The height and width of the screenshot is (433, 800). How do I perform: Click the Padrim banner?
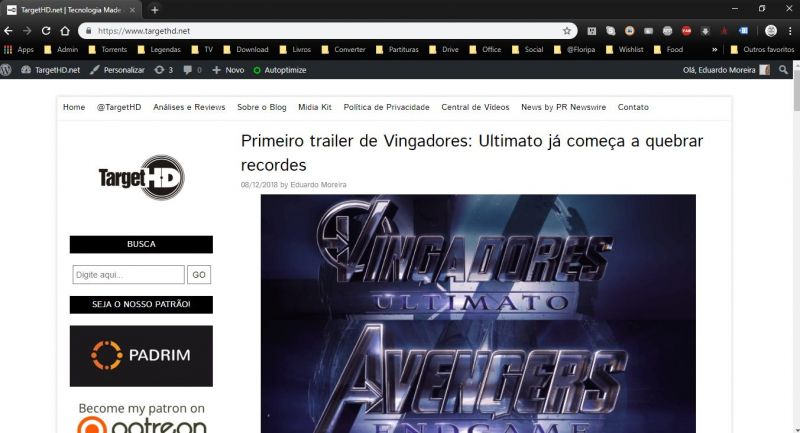click(141, 355)
